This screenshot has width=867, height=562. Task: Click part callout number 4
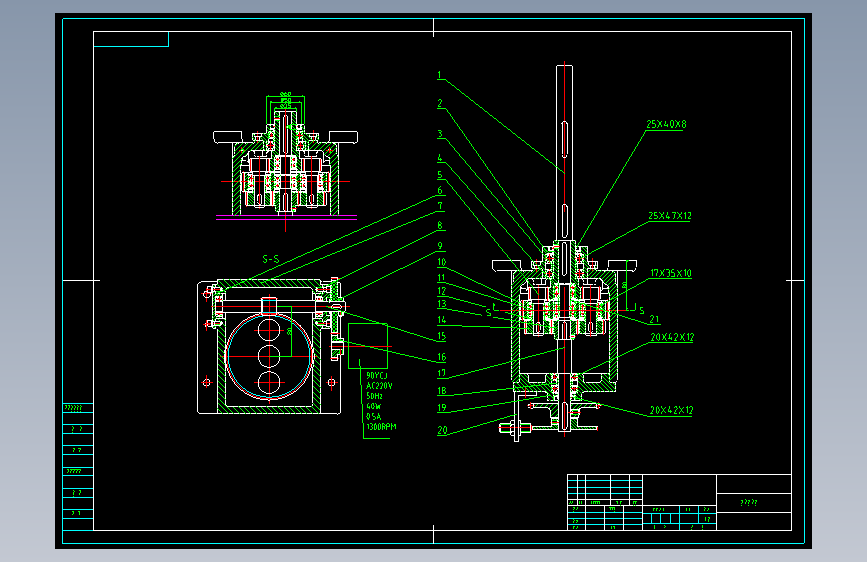coord(440,158)
